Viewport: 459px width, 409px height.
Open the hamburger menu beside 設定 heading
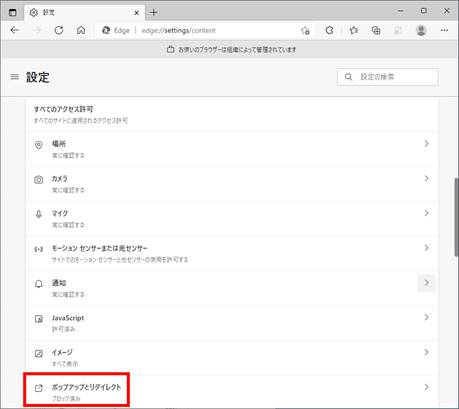[14, 77]
